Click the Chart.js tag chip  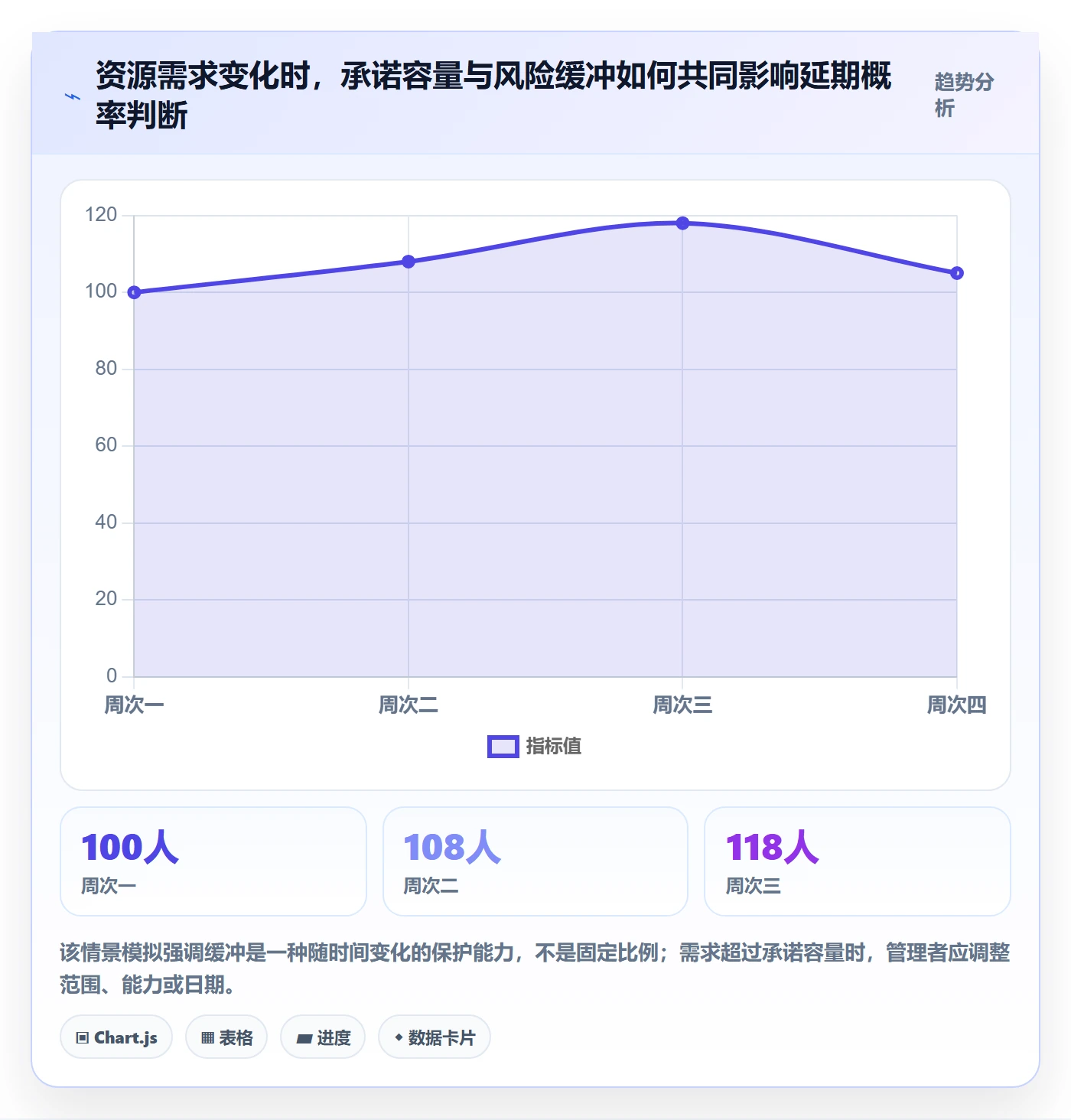(x=116, y=1037)
